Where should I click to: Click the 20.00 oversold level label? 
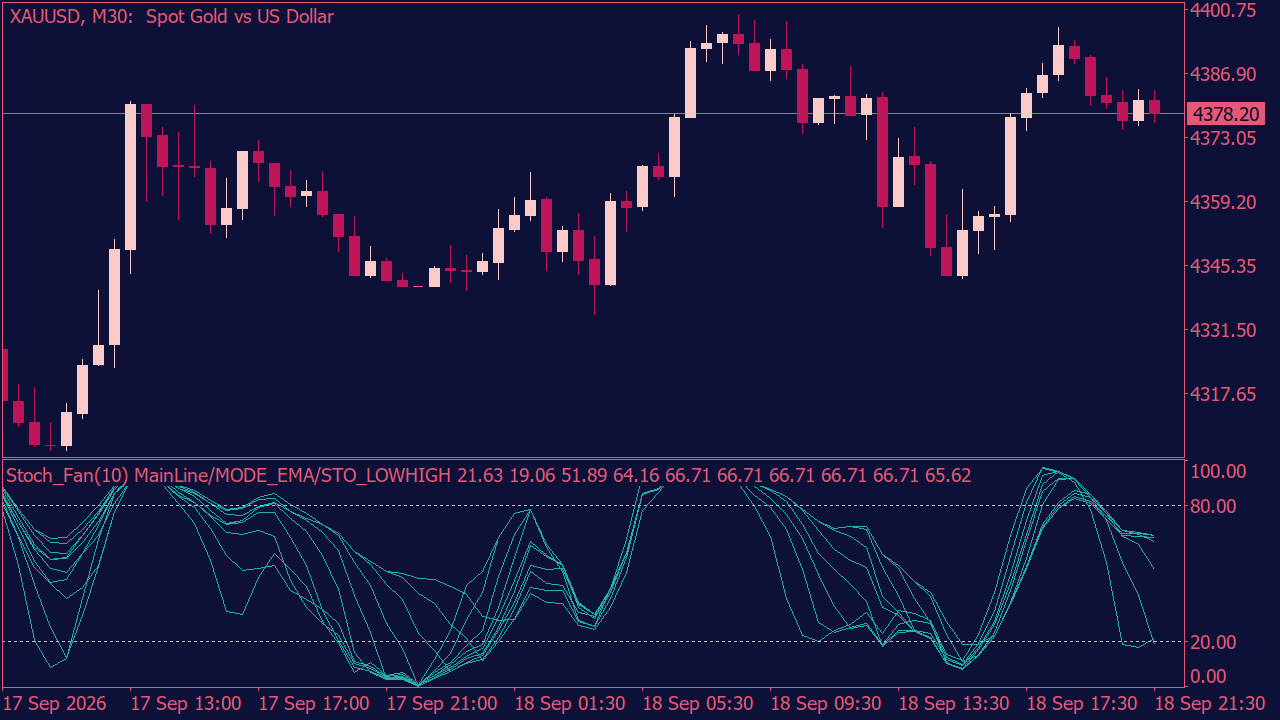(1214, 641)
